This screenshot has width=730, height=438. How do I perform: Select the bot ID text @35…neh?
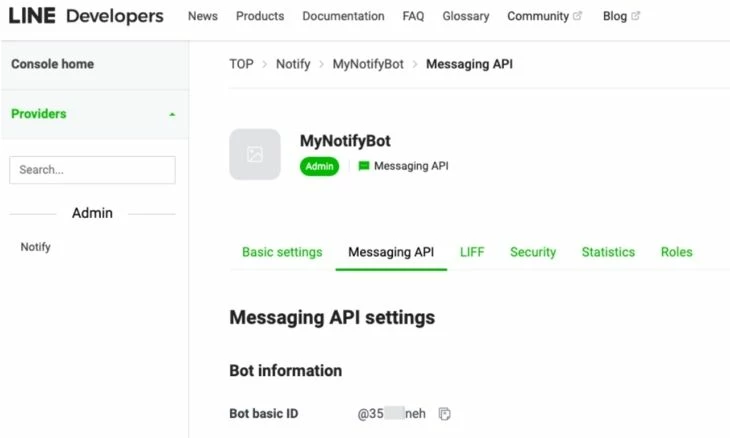(x=392, y=413)
